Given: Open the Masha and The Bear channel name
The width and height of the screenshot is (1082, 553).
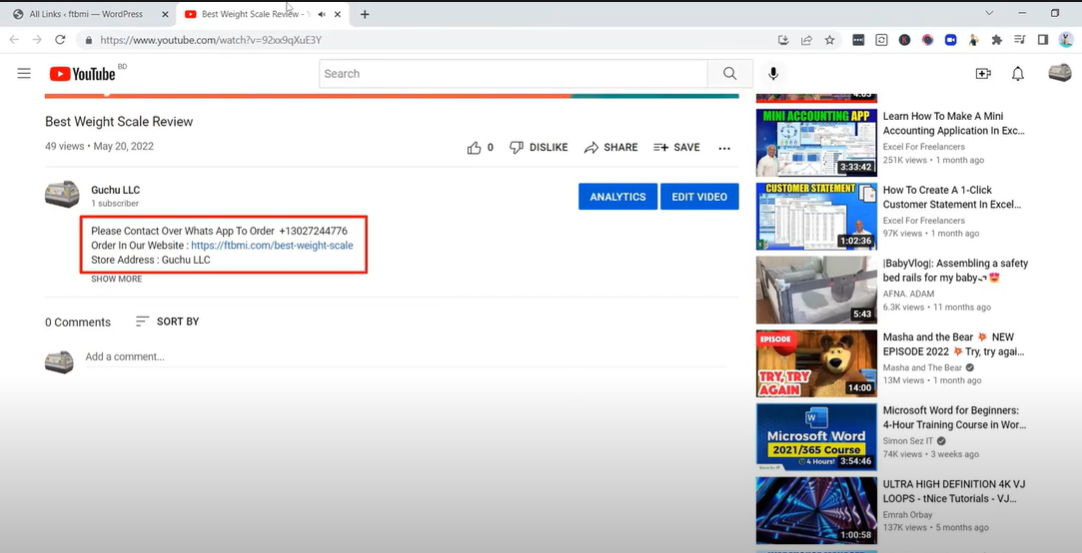Looking at the screenshot, I should pyautogui.click(x=922, y=367).
